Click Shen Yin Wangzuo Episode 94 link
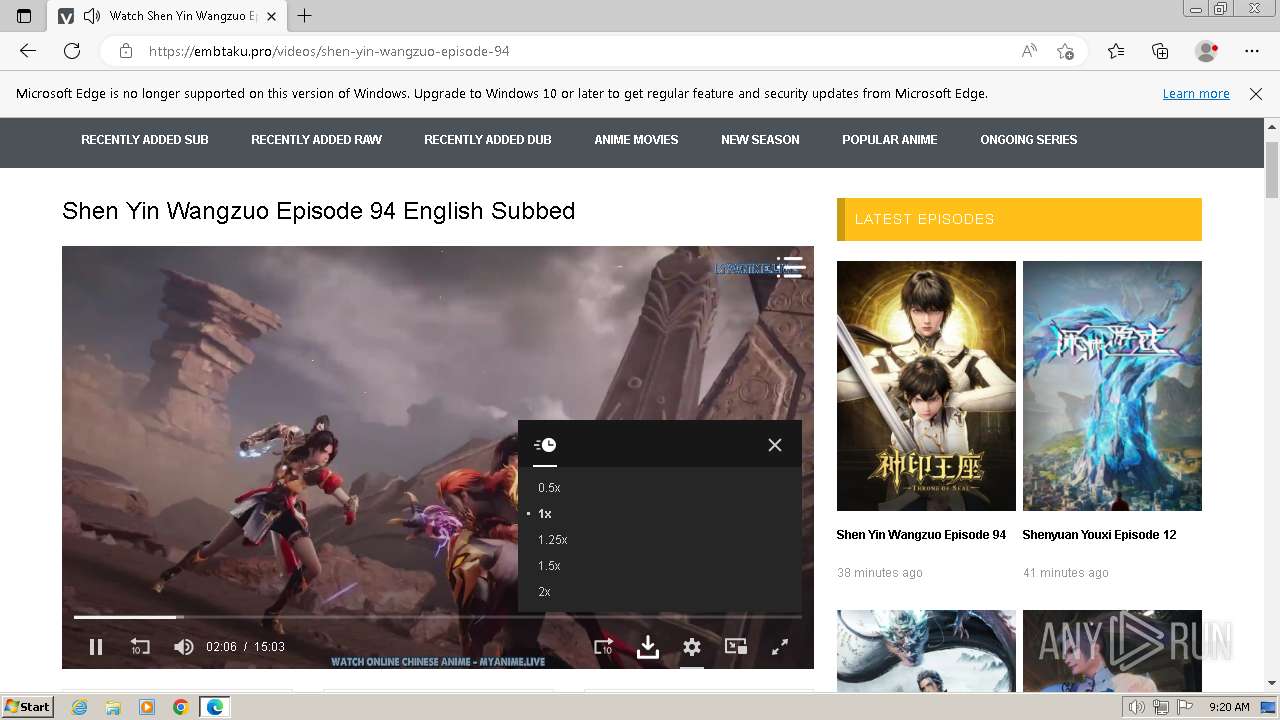1280x720 pixels. coord(921,535)
